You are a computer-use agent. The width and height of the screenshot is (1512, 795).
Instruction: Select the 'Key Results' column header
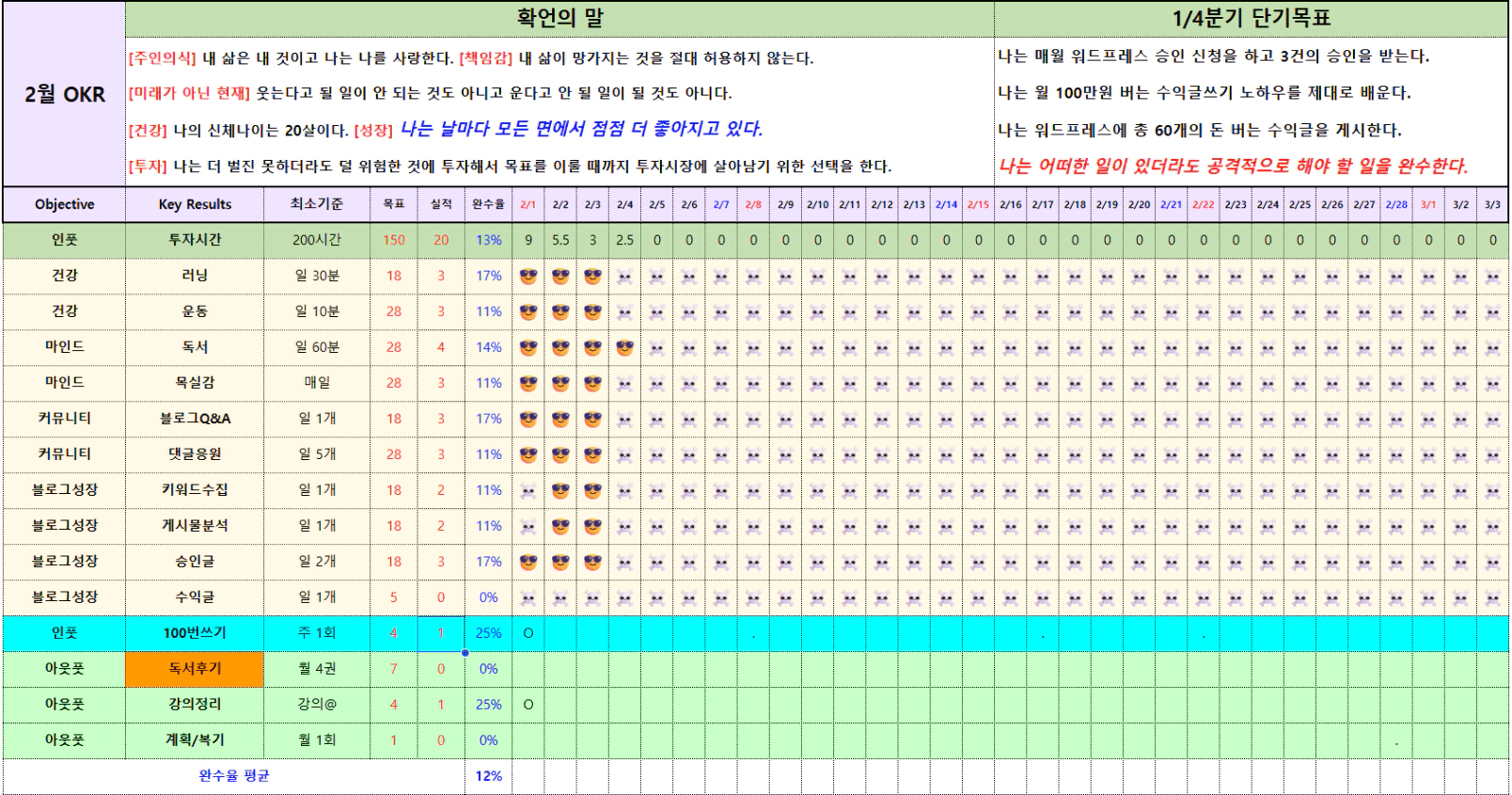195,204
